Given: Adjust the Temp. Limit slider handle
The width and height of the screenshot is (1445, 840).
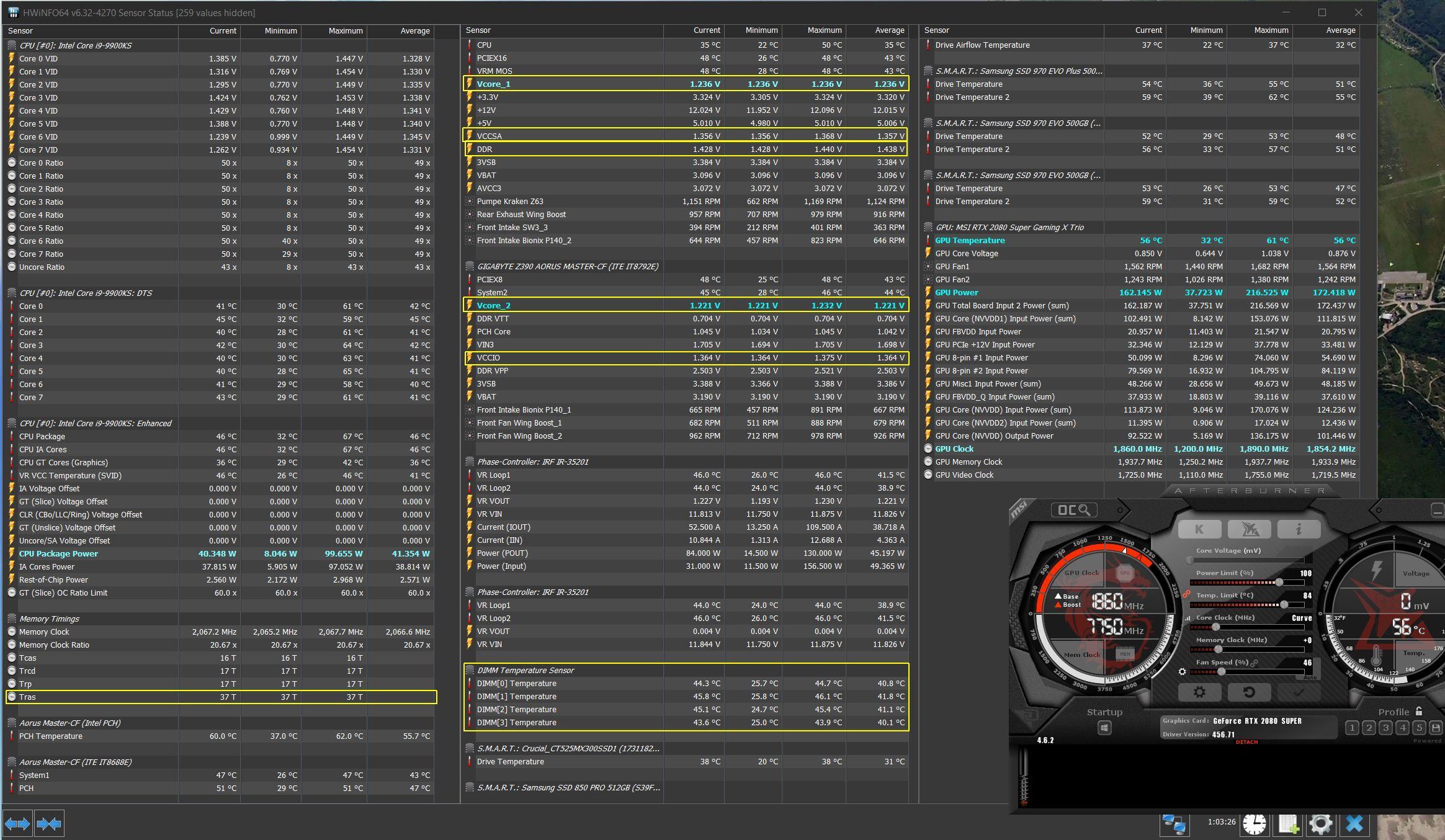Looking at the screenshot, I should click(x=1284, y=605).
